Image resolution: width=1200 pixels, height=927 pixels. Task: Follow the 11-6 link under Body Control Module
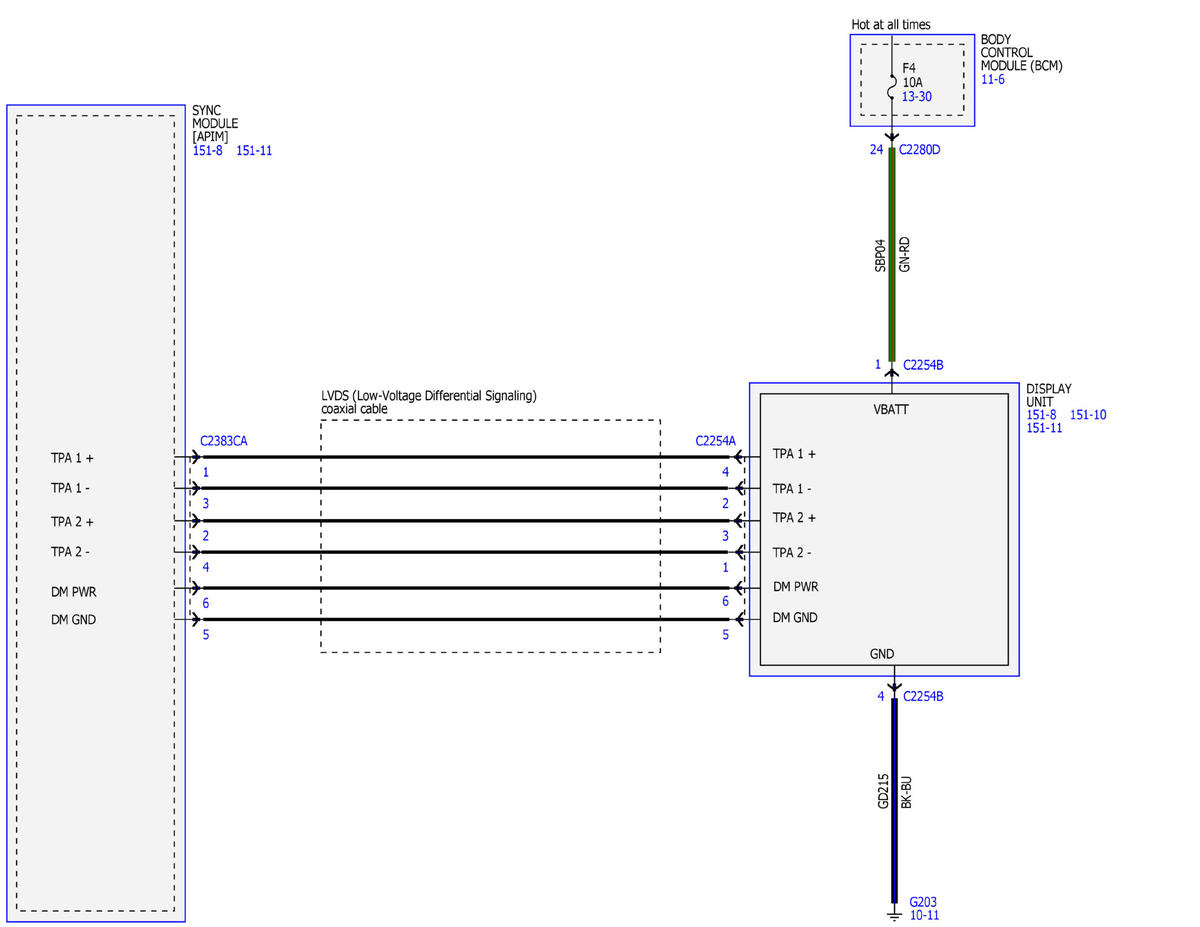[x=992, y=79]
